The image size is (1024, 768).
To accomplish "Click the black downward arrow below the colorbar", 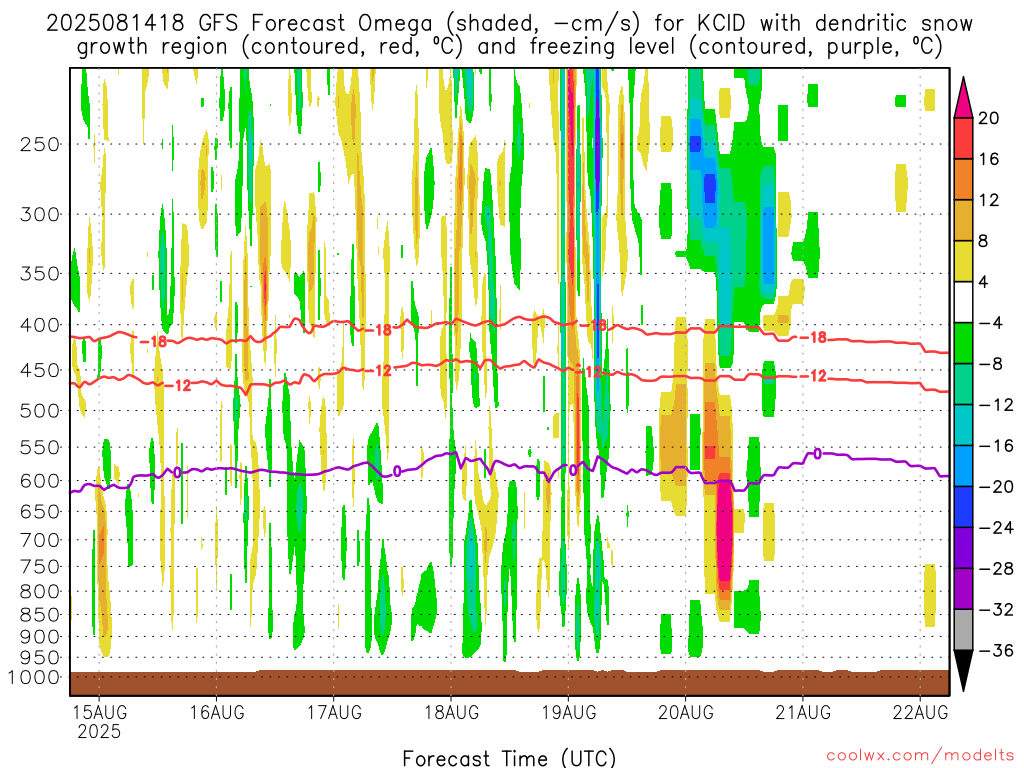I will (963, 669).
